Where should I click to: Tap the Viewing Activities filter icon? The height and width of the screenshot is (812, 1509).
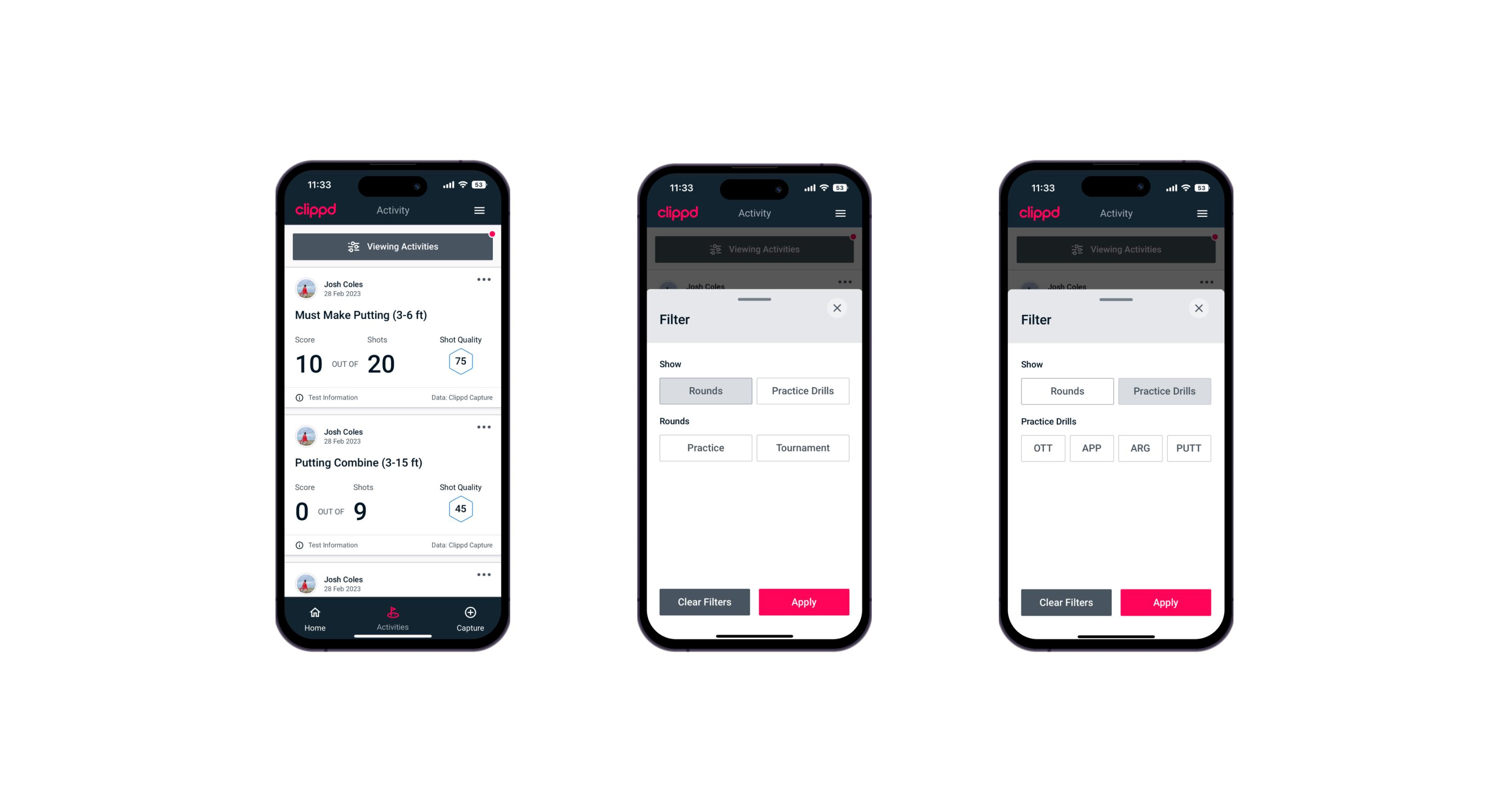click(x=352, y=247)
